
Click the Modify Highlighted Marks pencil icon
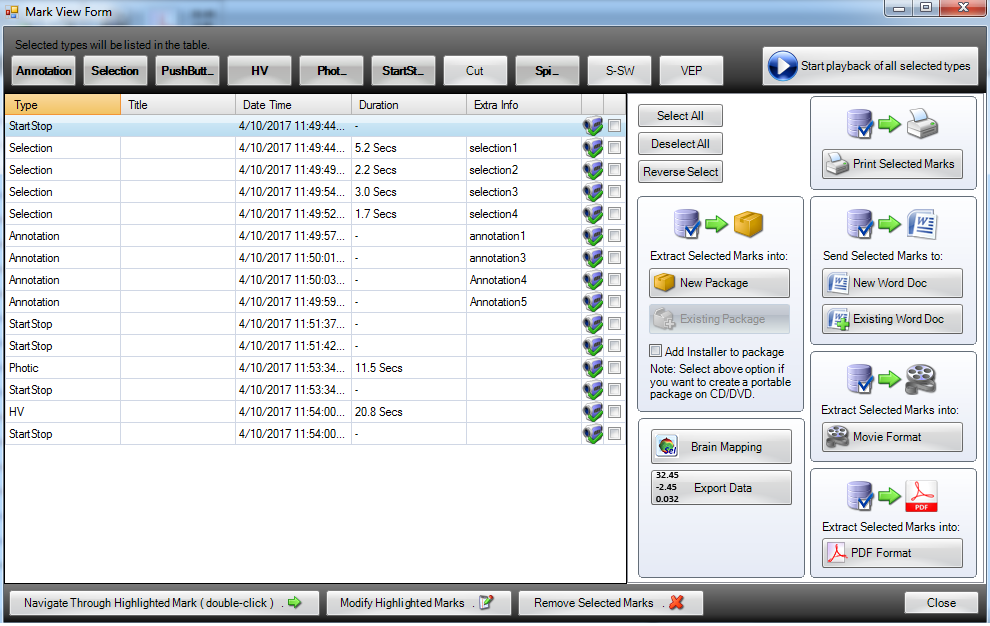pyautogui.click(x=486, y=603)
